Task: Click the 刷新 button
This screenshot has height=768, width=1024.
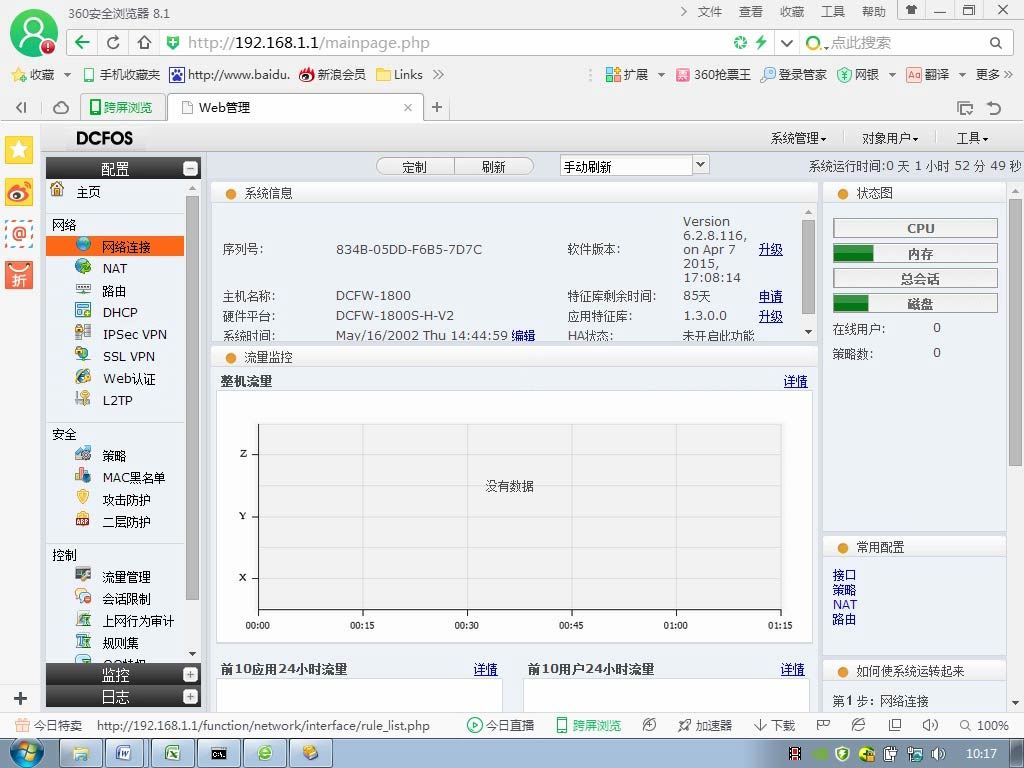Action: 494,167
